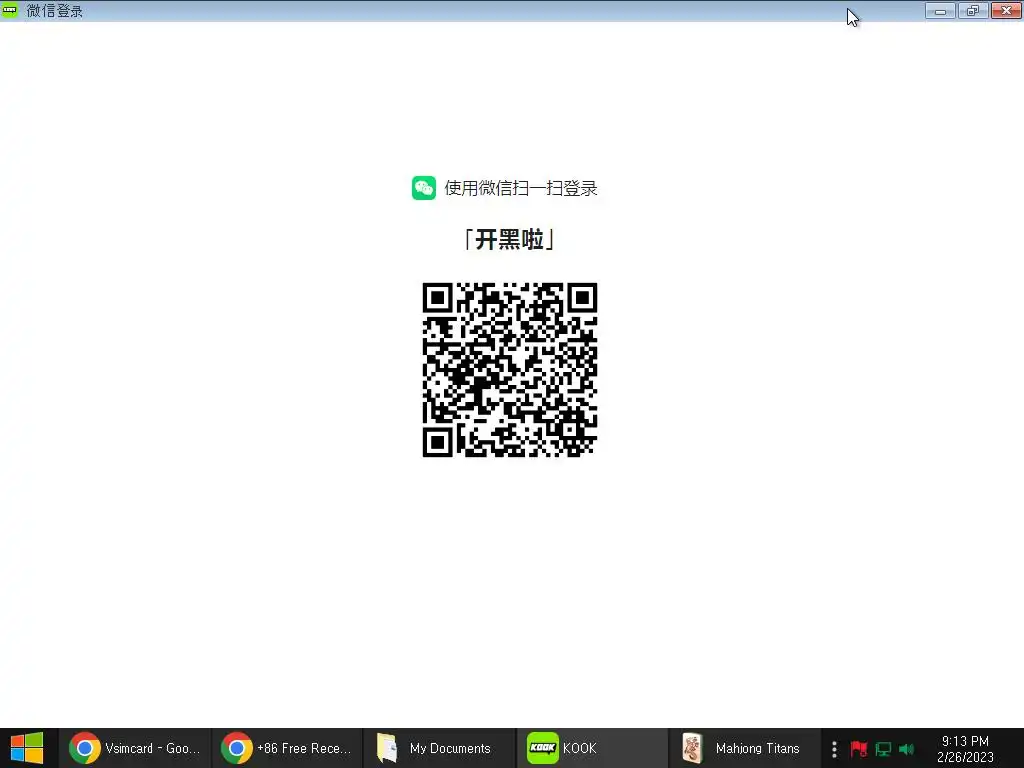Click the KOOK icon in window title bar

[9, 10]
